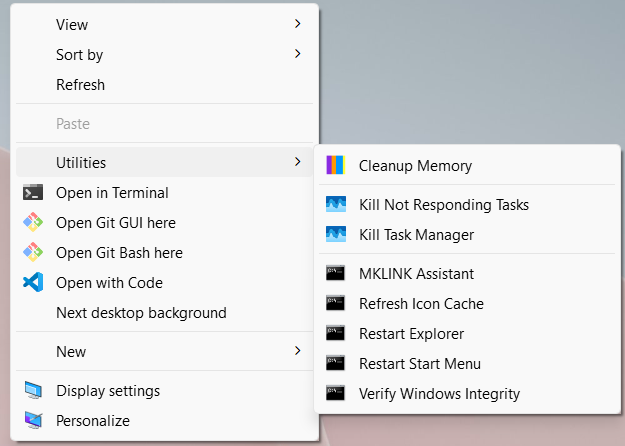Expand the View submenu arrow

point(297,24)
